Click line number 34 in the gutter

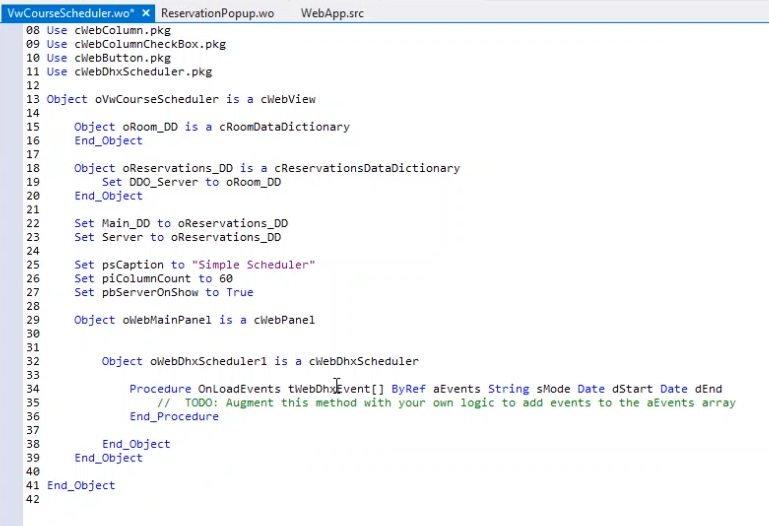pyautogui.click(x=33, y=389)
